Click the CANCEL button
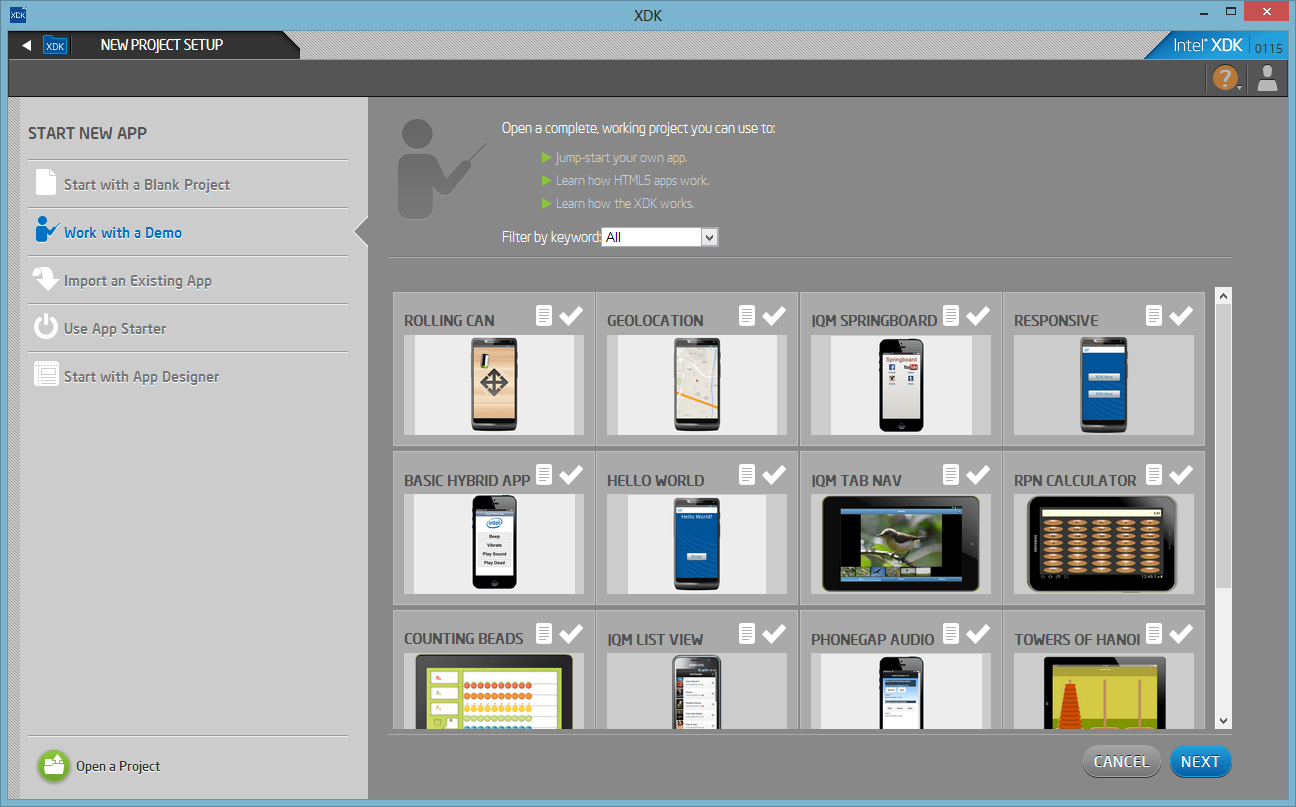Image resolution: width=1296 pixels, height=807 pixels. [1121, 762]
